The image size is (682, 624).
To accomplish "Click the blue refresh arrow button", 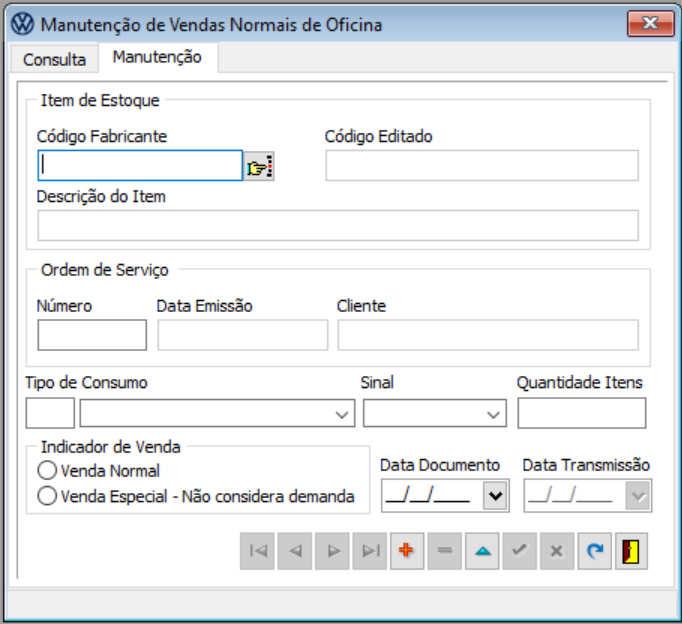I will [x=595, y=551].
